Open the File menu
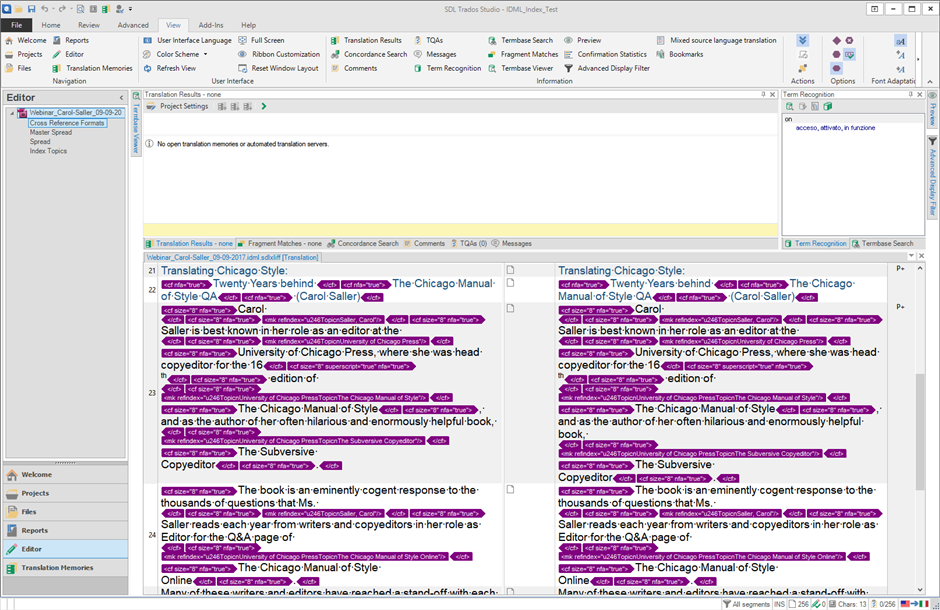This screenshot has width=940, height=610. click(x=17, y=25)
